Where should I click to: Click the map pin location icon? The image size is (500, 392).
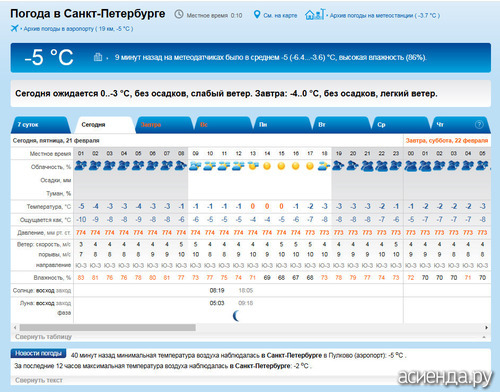tap(257, 14)
